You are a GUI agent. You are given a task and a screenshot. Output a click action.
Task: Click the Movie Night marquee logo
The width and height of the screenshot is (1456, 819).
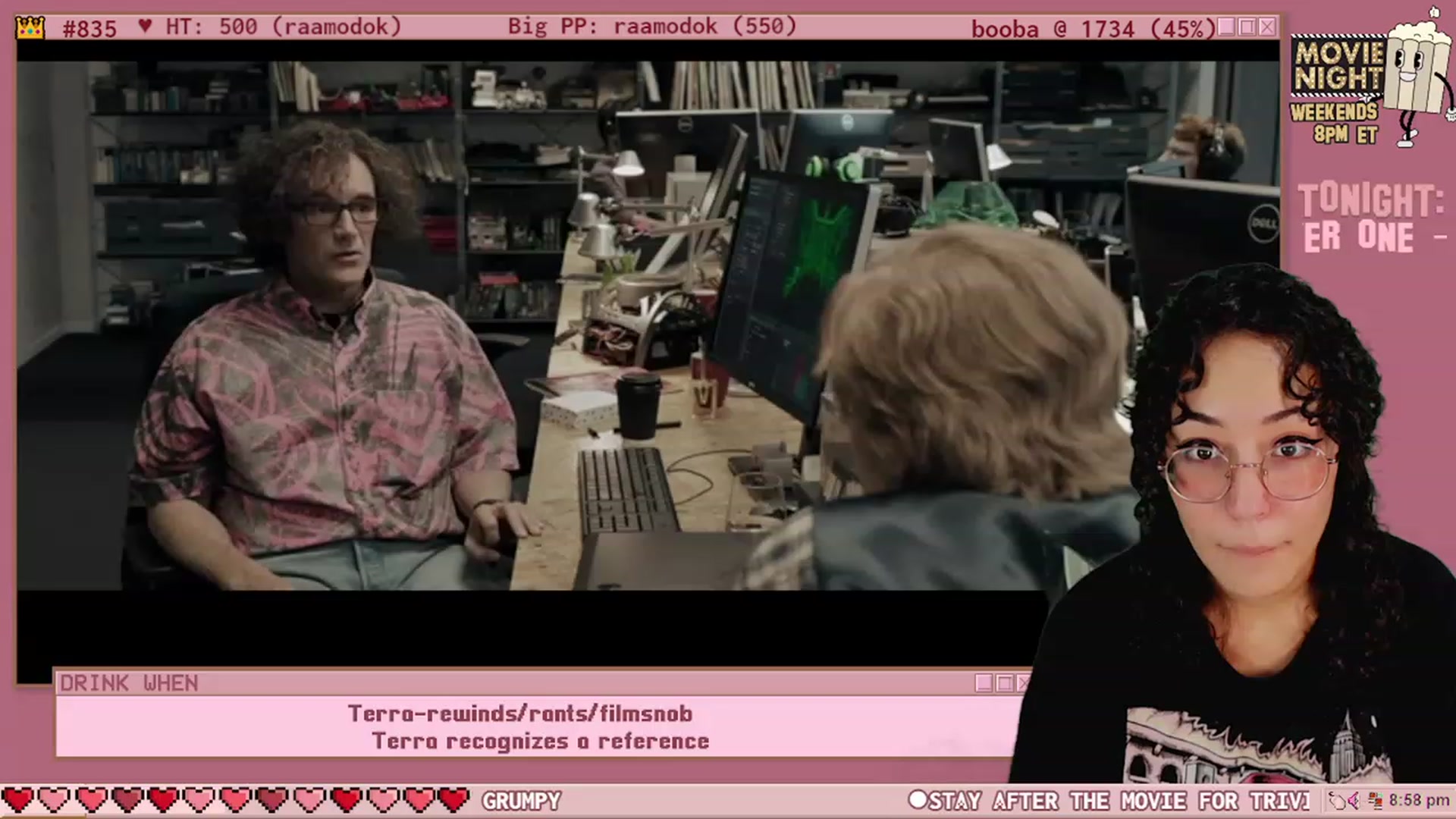(1338, 67)
